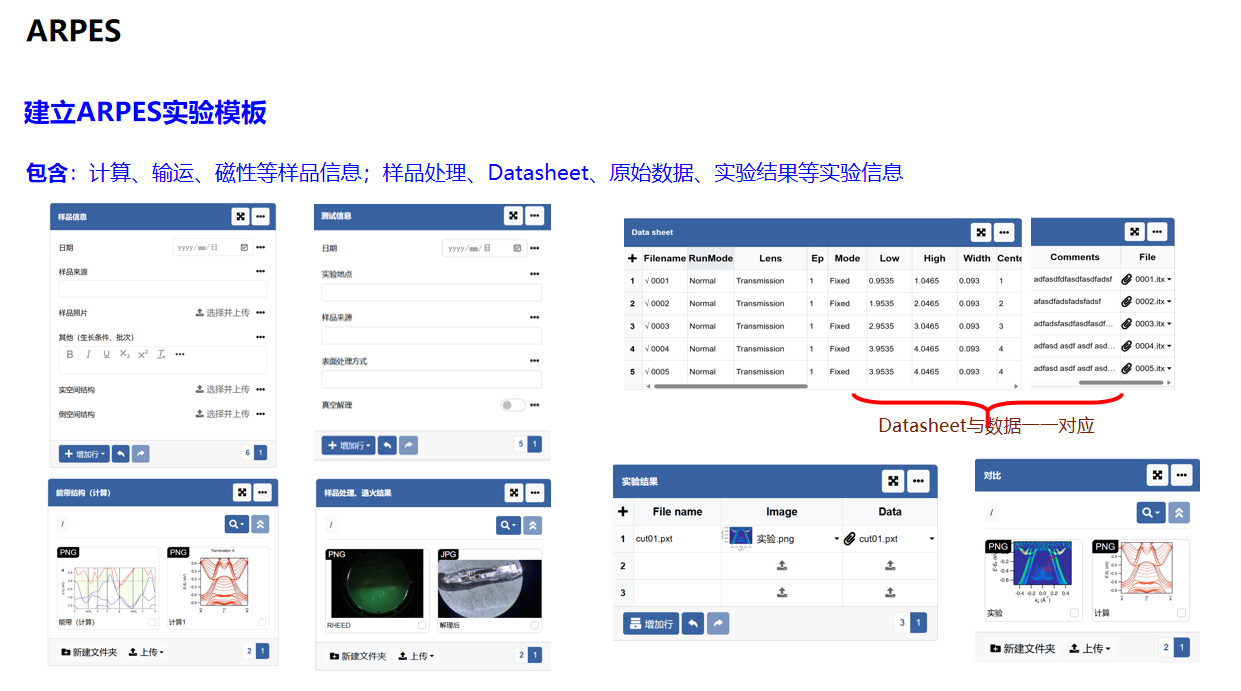
Task: Go to page 2 in 样品处理、退火结果 panel
Action: click(521, 655)
